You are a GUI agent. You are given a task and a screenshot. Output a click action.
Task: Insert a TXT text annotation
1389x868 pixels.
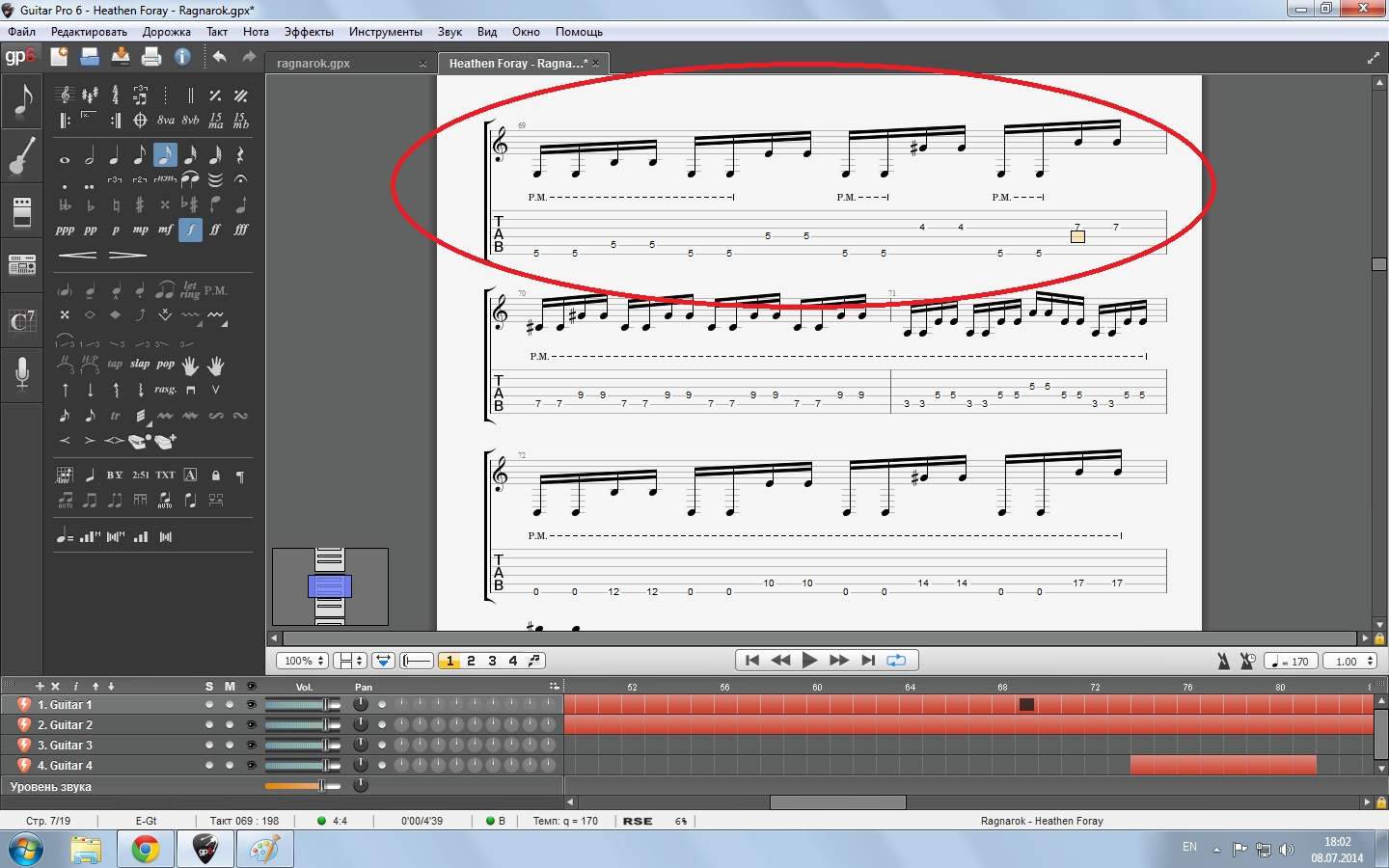(166, 475)
